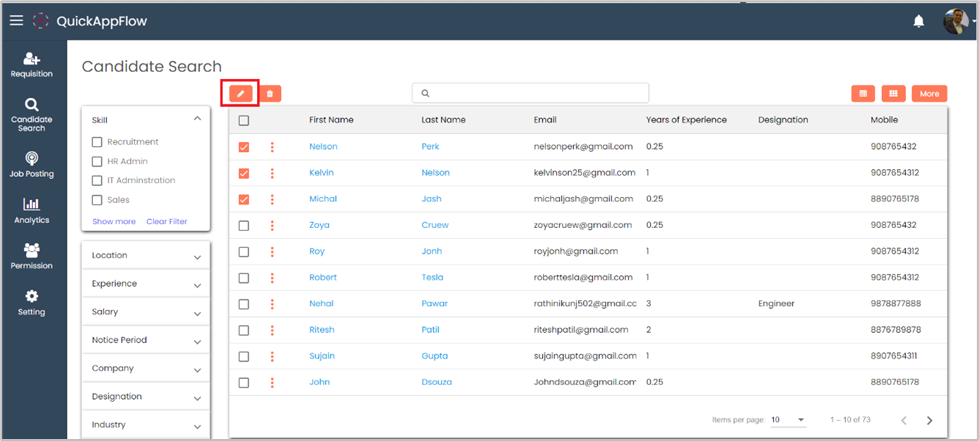
Task: Switch to grid view icon
Action: point(893,93)
